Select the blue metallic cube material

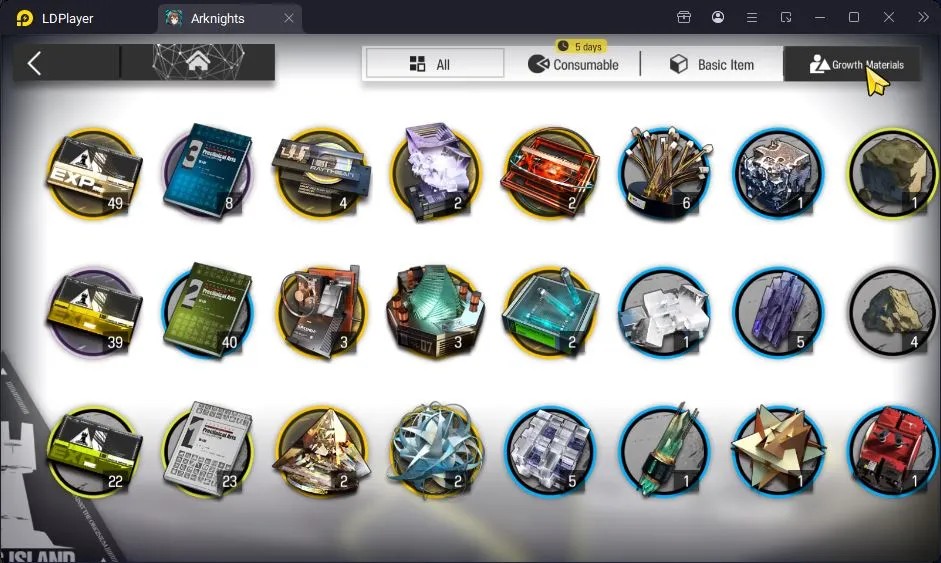(778, 173)
